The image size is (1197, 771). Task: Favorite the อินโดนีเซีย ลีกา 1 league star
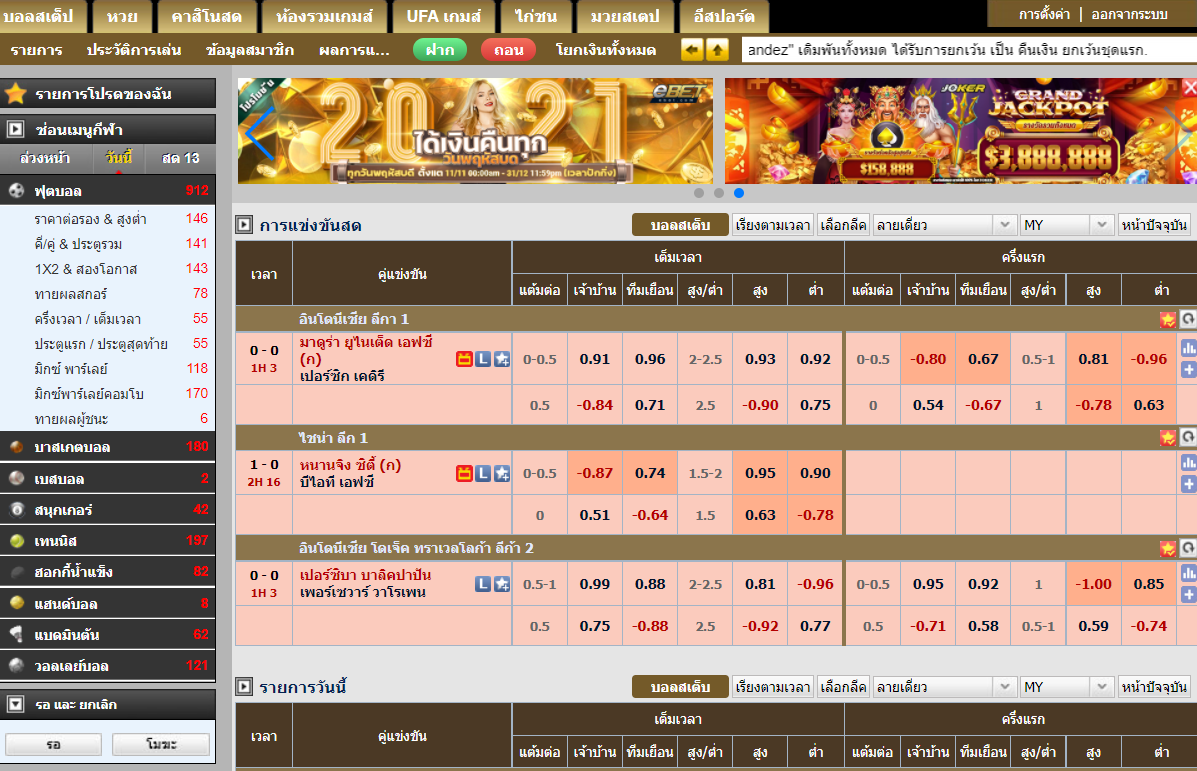pos(1167,319)
